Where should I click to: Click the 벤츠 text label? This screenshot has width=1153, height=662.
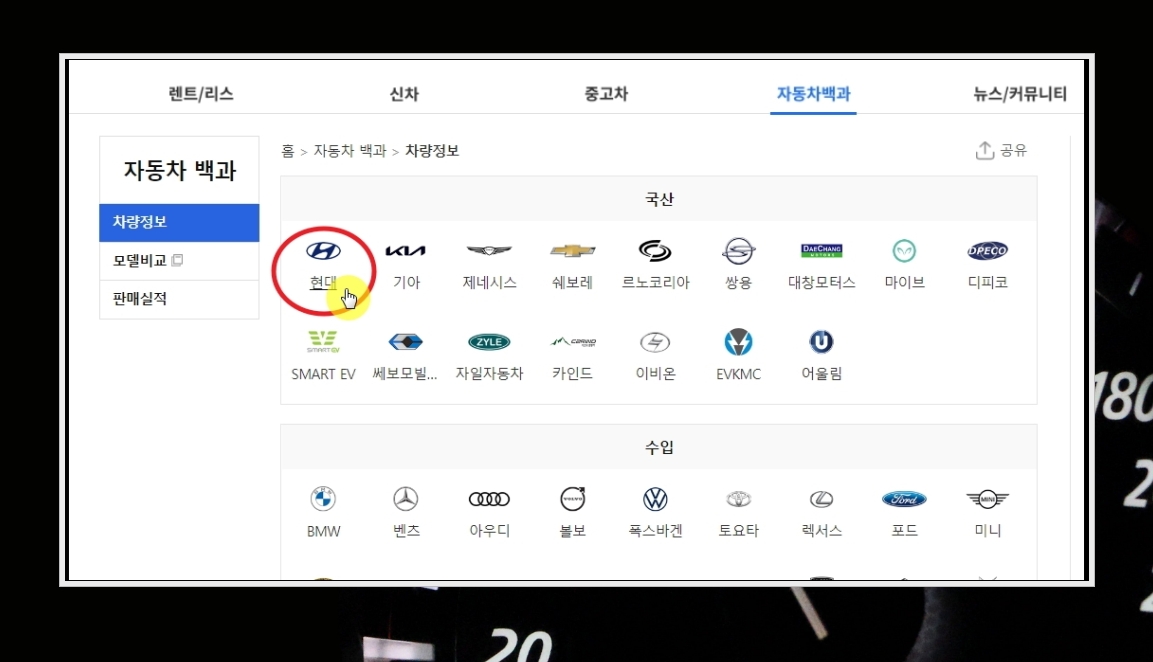click(x=406, y=530)
